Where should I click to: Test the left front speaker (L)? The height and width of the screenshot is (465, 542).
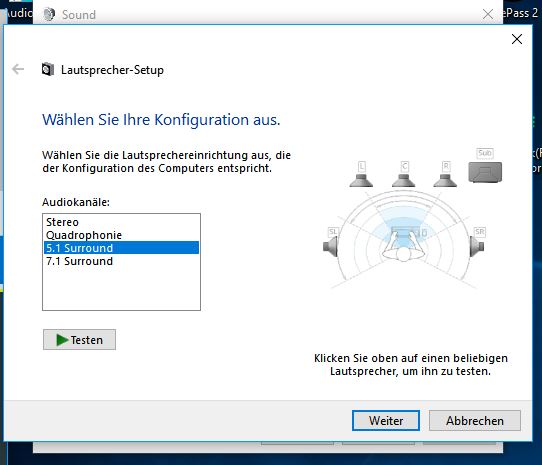[x=361, y=179]
